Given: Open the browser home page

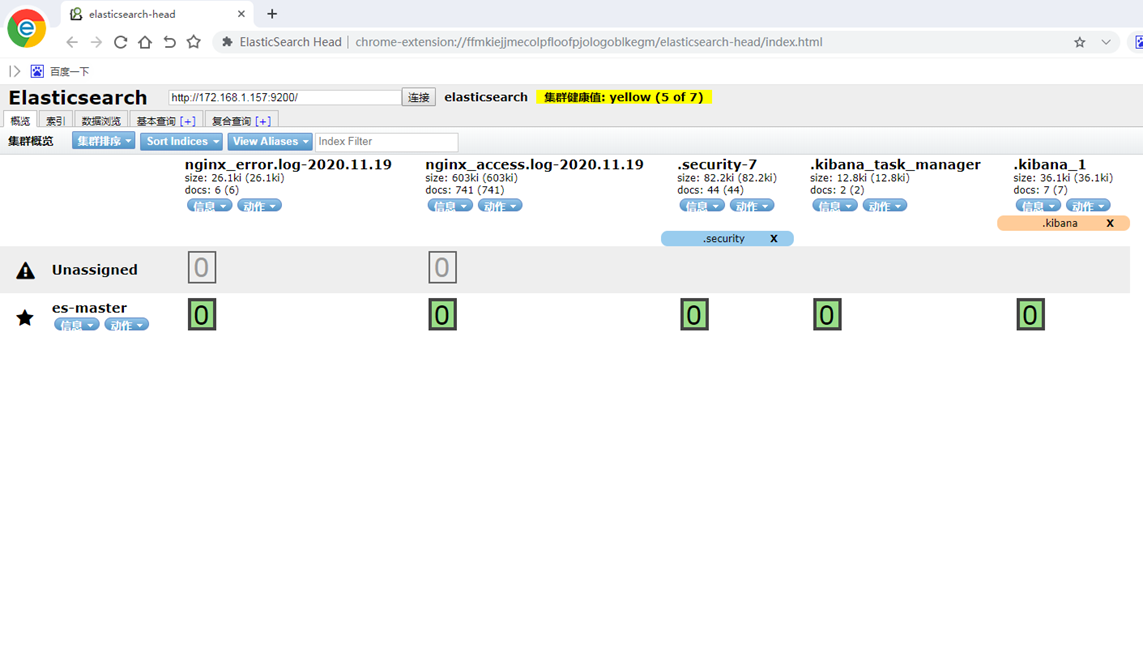Looking at the screenshot, I should coord(145,42).
